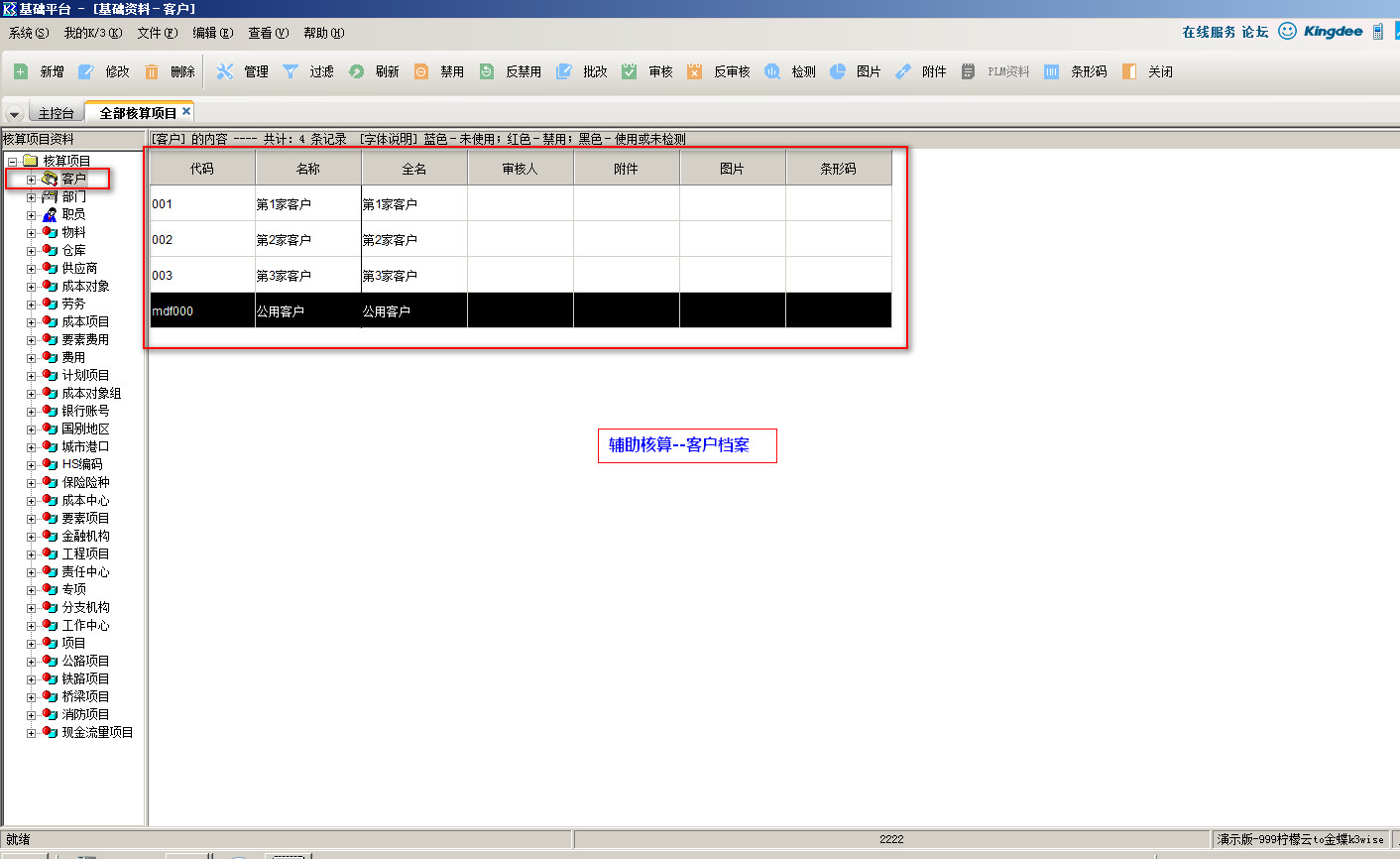Image resolution: width=1400 pixels, height=859 pixels.
Task: Click the 刷新 refresh icon
Action: click(356, 71)
